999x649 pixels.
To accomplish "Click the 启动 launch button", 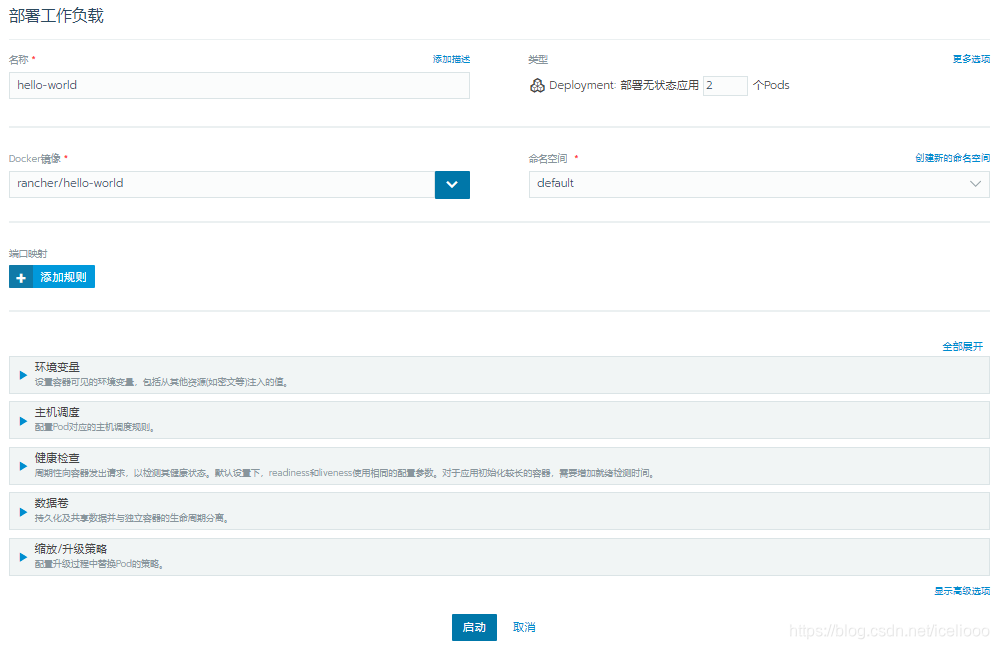I will 474,627.
